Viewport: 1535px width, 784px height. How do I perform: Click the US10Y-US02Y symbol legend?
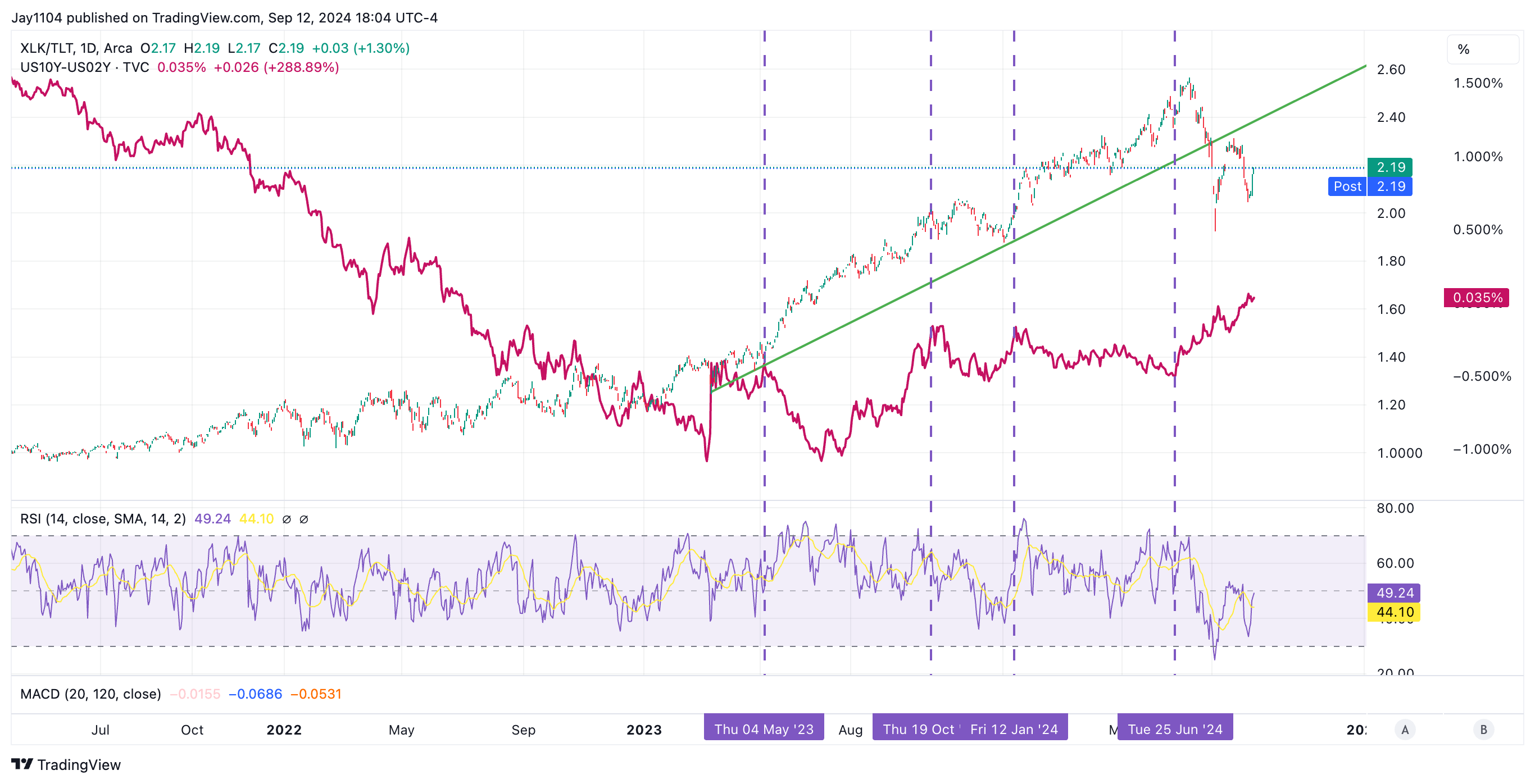(x=85, y=67)
